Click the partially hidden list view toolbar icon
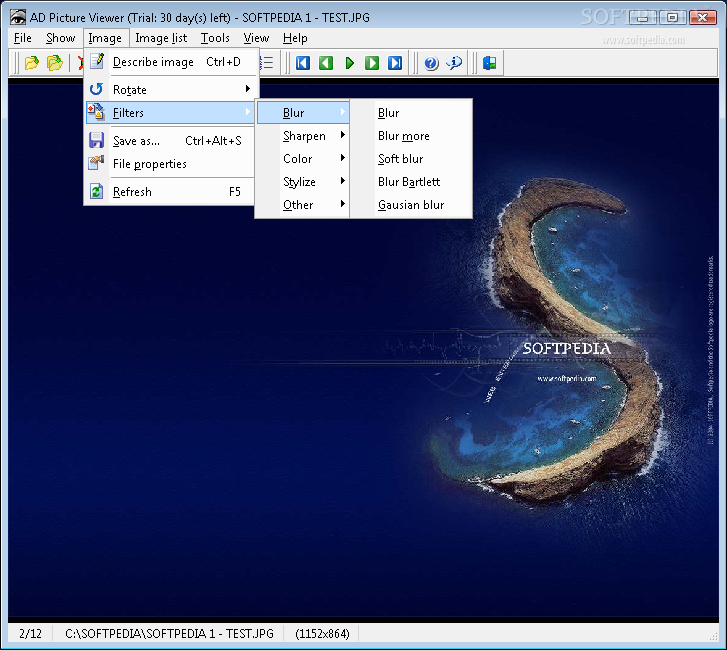 (268, 63)
